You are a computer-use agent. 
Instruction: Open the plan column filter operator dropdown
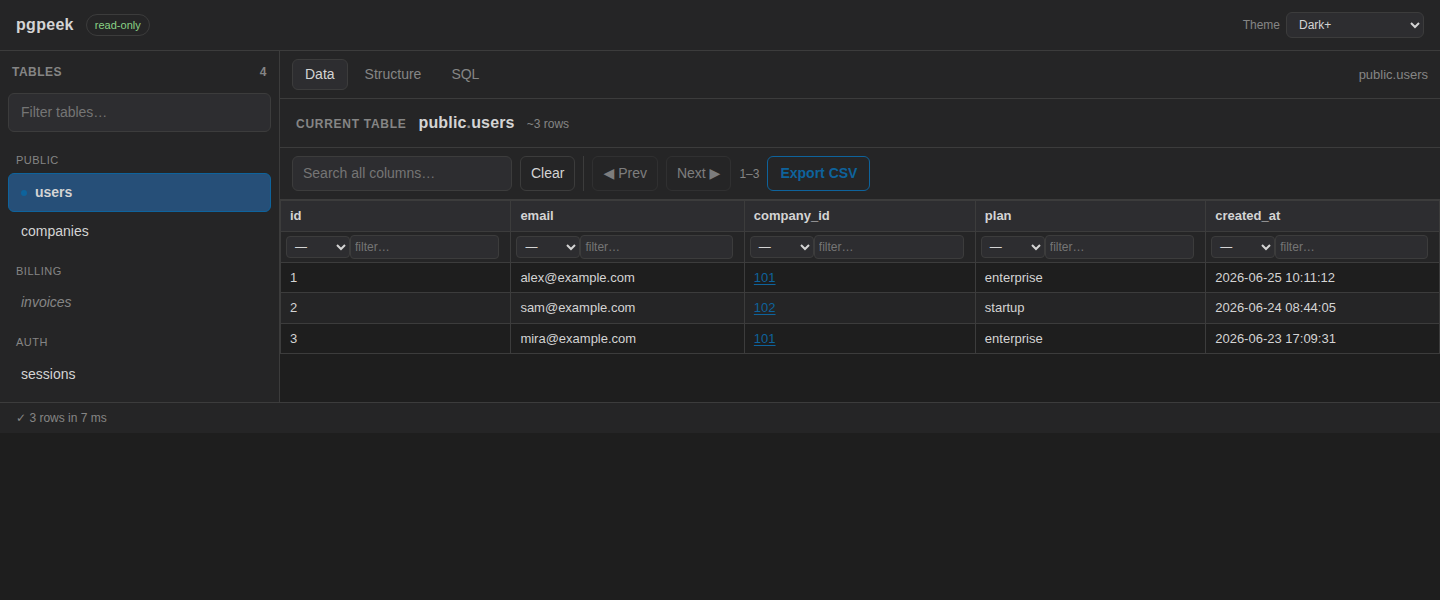[x=1012, y=247]
